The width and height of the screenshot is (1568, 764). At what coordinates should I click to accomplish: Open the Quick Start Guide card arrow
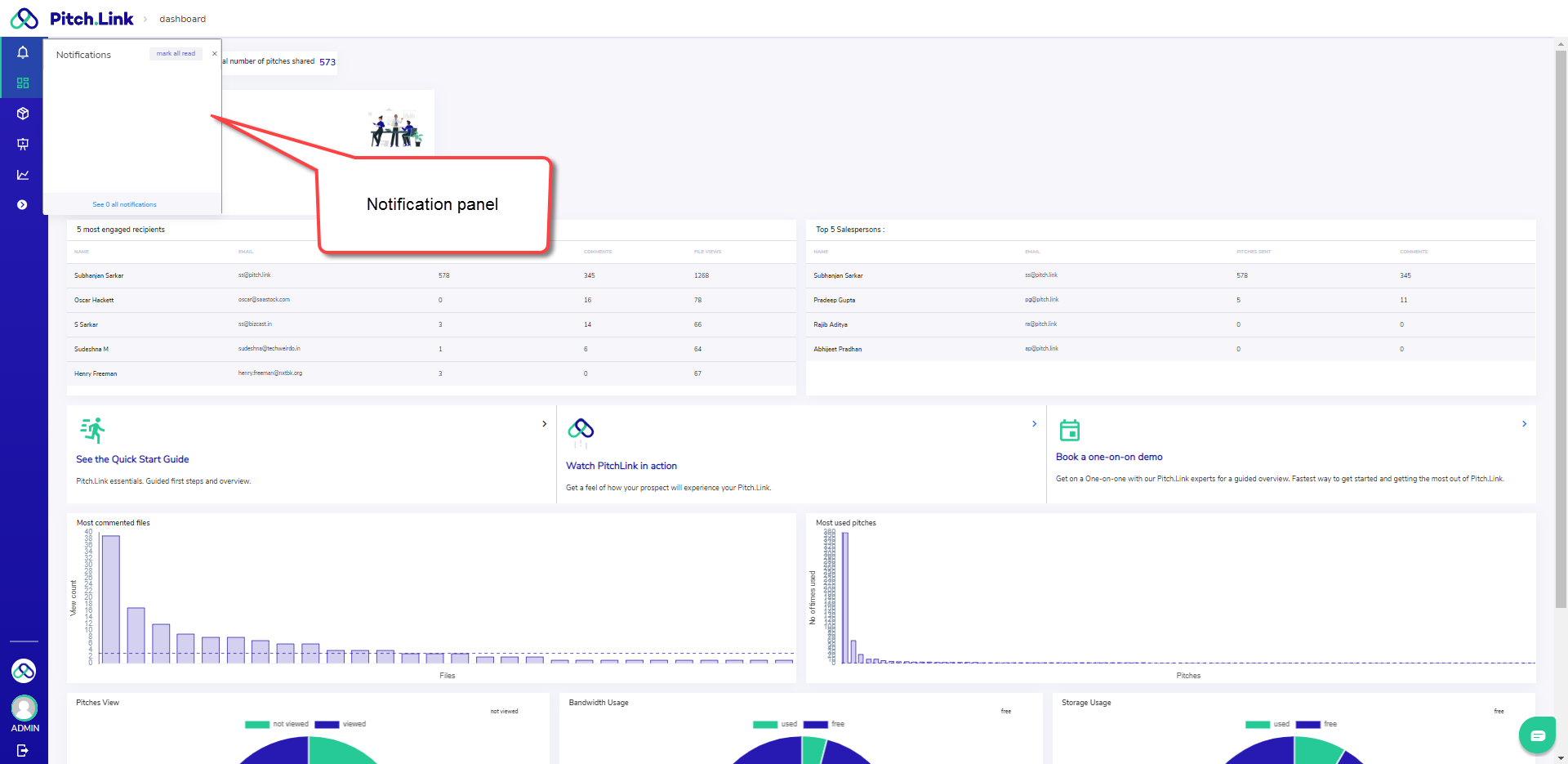click(x=545, y=424)
